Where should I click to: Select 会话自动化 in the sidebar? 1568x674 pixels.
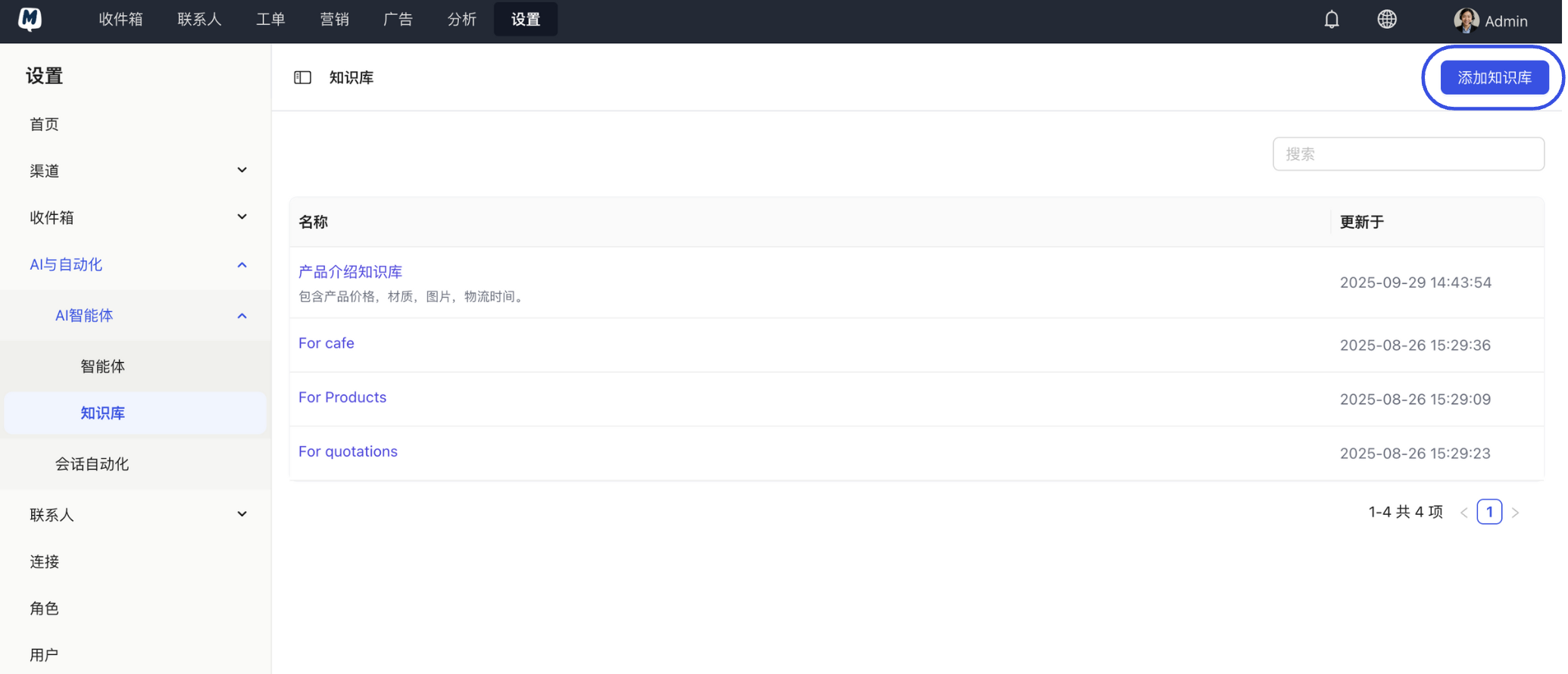(92, 464)
